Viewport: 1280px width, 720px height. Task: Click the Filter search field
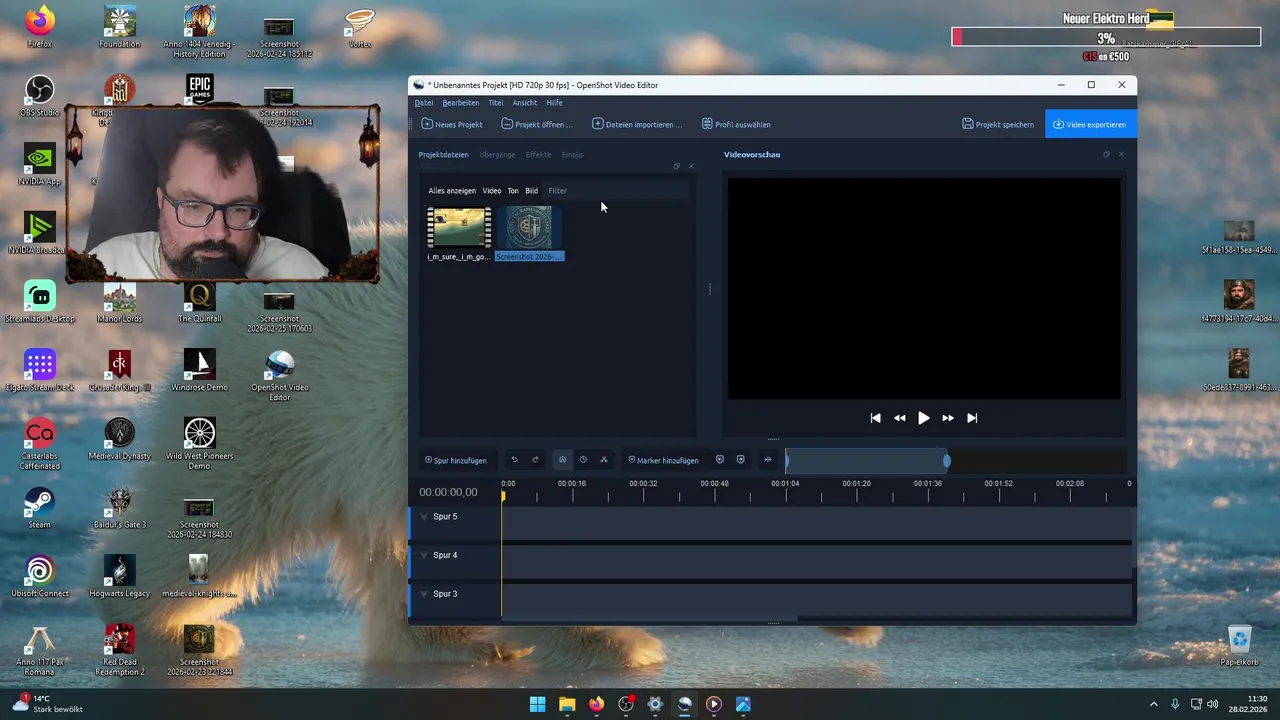pyautogui.click(x=617, y=191)
